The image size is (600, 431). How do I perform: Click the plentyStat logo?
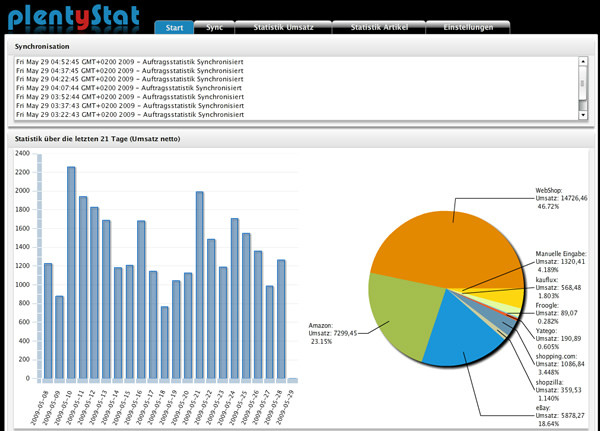pyautogui.click(x=73, y=18)
